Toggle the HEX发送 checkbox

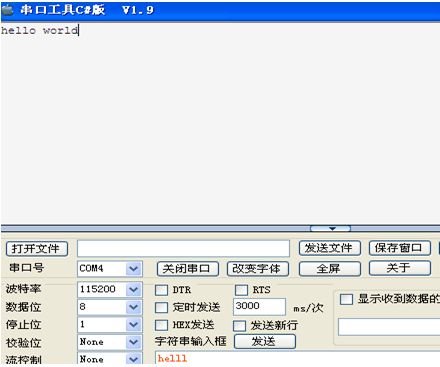tap(161, 325)
